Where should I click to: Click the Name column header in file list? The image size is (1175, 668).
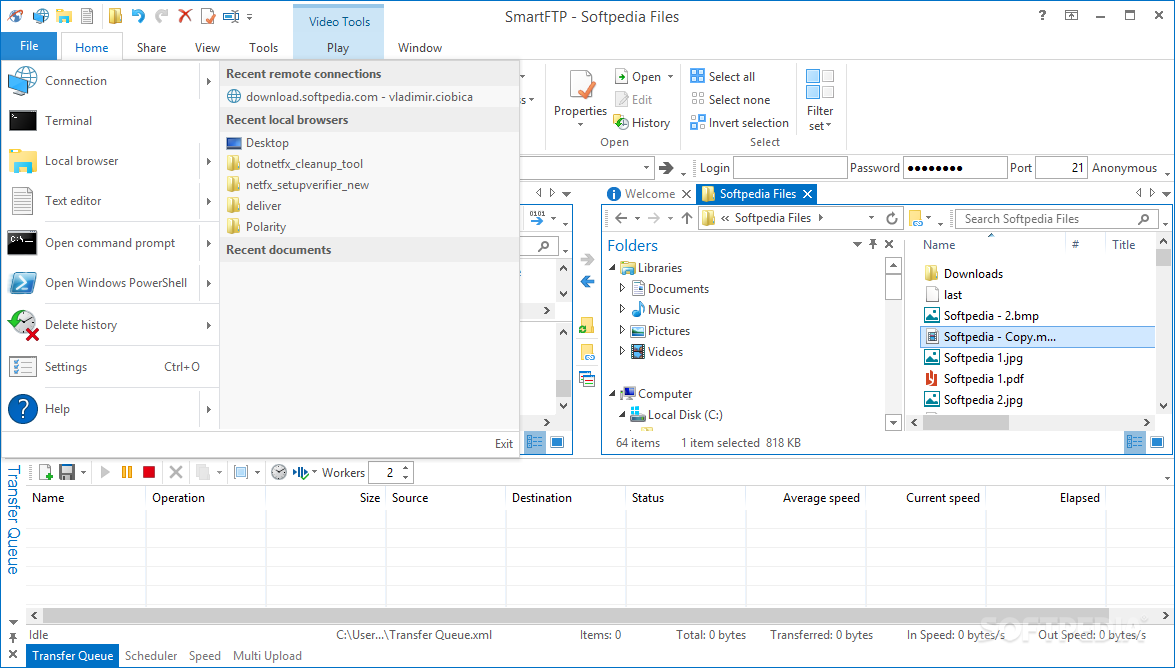click(939, 244)
